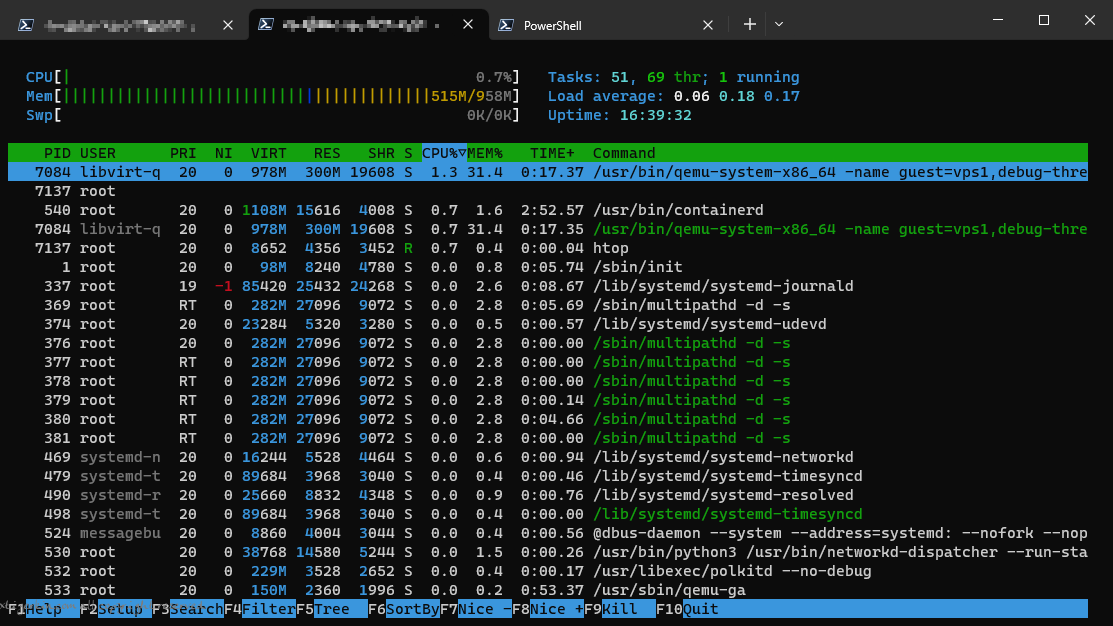The width and height of the screenshot is (1113, 626).
Task: Sort by the MEM% column header
Action: click(485, 153)
